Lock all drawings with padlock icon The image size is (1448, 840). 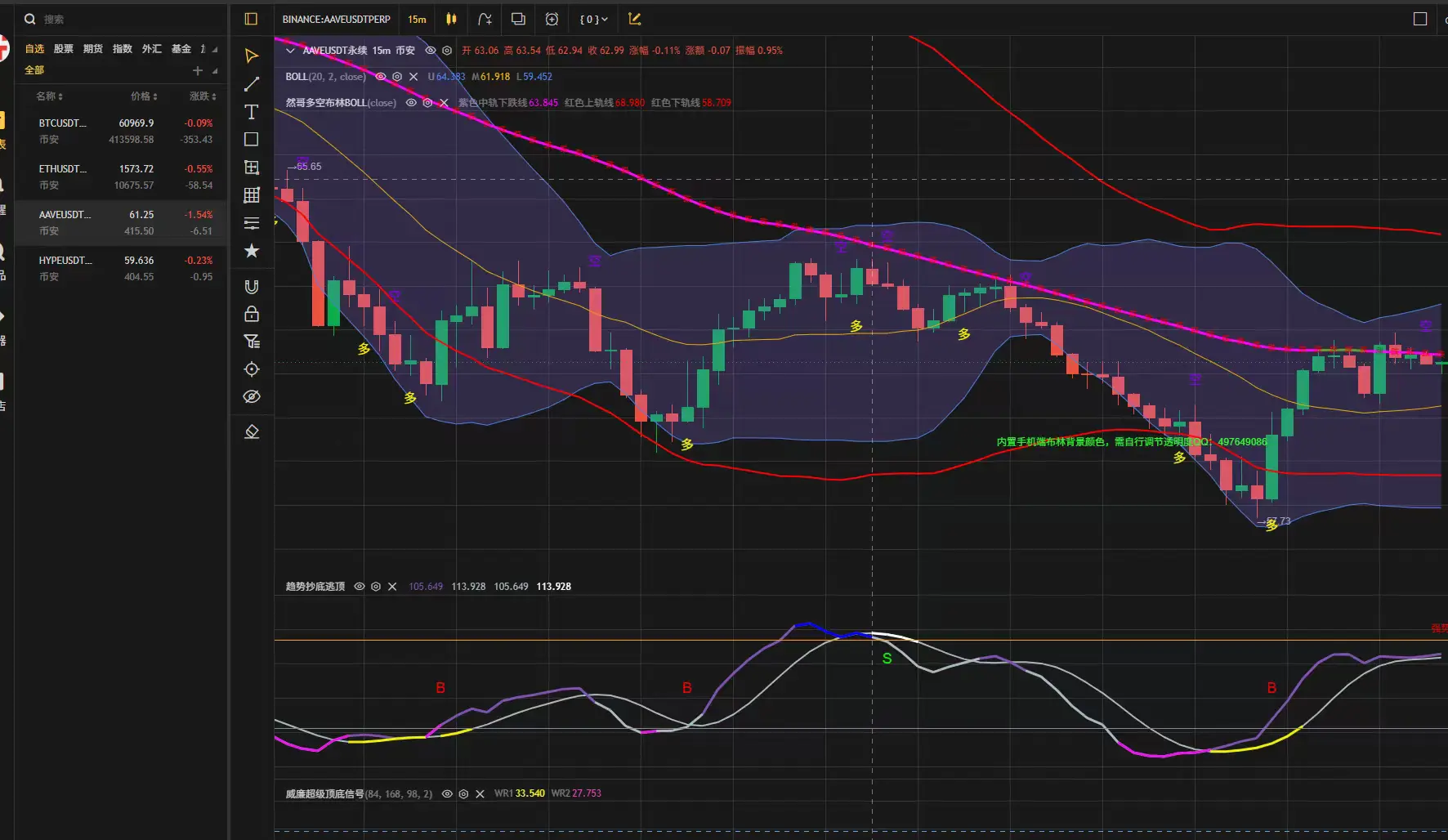[252, 314]
